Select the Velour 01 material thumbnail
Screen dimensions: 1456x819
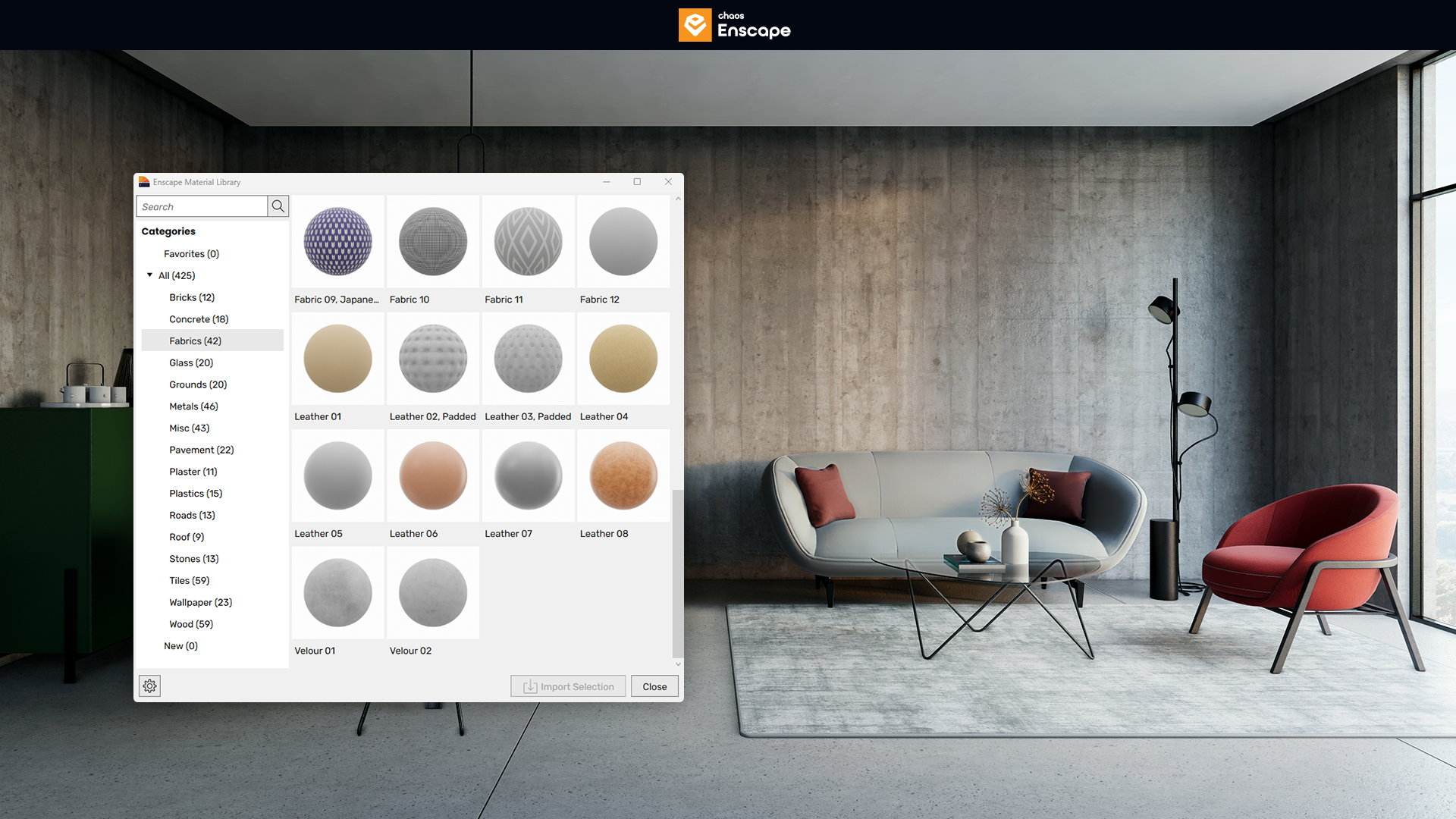pos(337,593)
